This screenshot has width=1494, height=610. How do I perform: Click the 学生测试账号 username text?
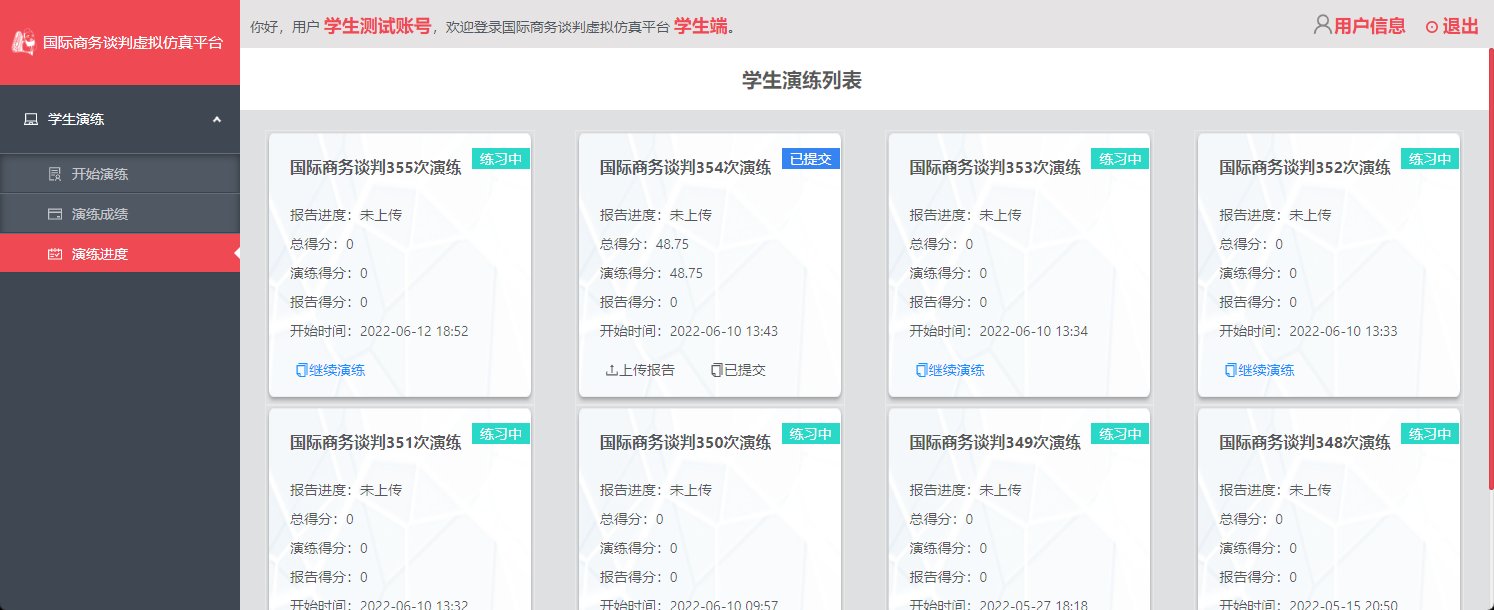coord(377,26)
